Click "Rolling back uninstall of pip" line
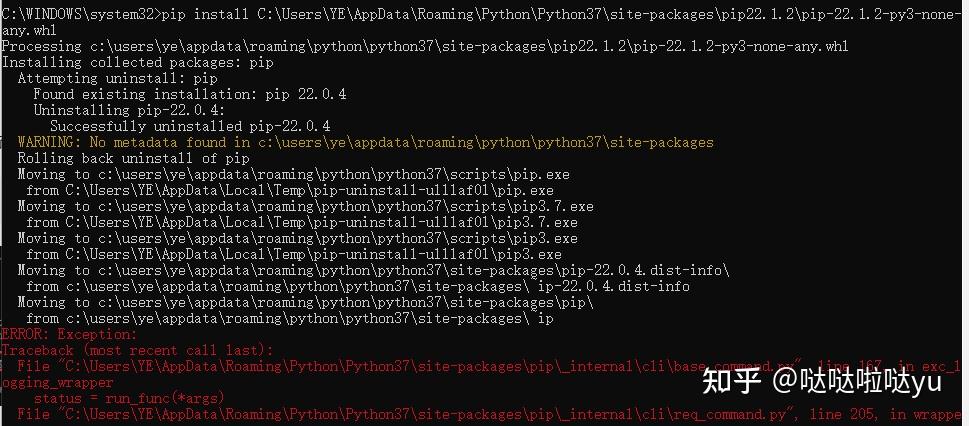 click(134, 159)
